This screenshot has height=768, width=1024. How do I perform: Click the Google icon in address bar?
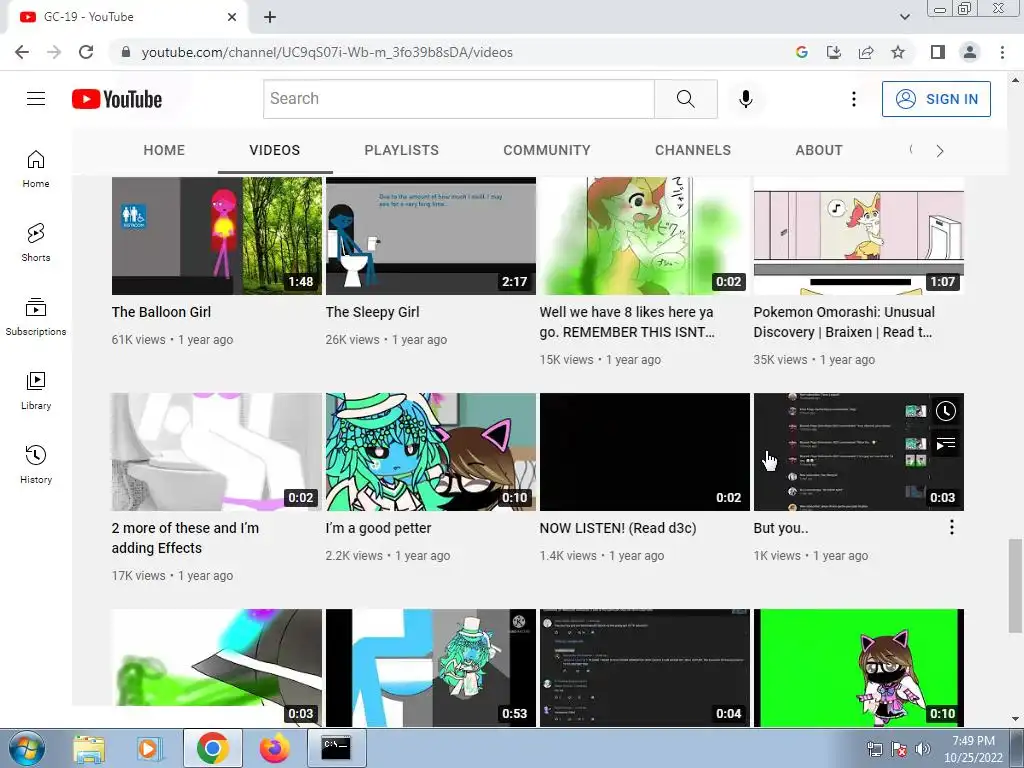coord(801,52)
